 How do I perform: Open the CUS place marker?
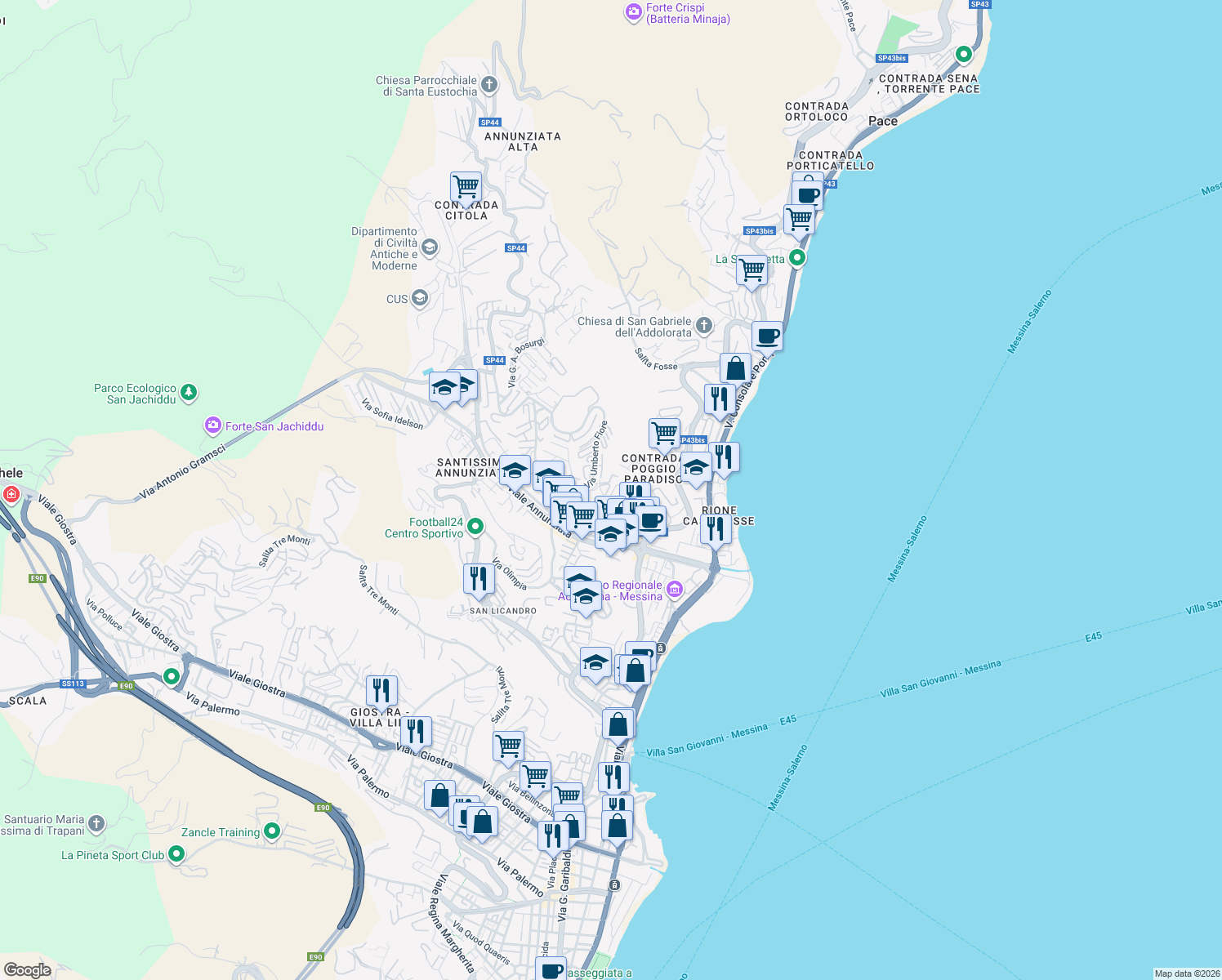click(x=419, y=299)
